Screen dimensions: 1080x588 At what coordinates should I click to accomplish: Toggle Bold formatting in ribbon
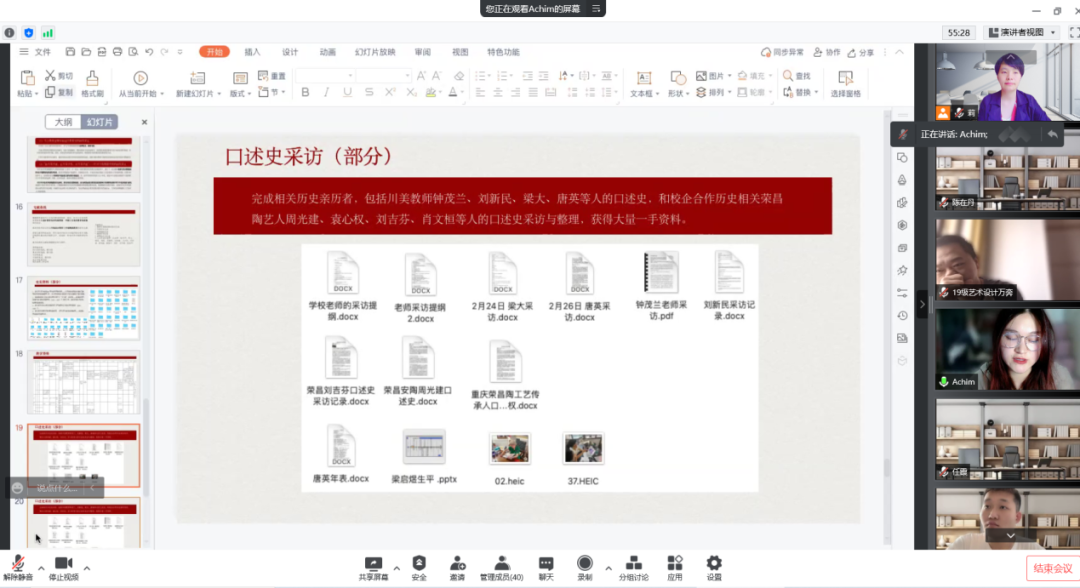click(305, 92)
